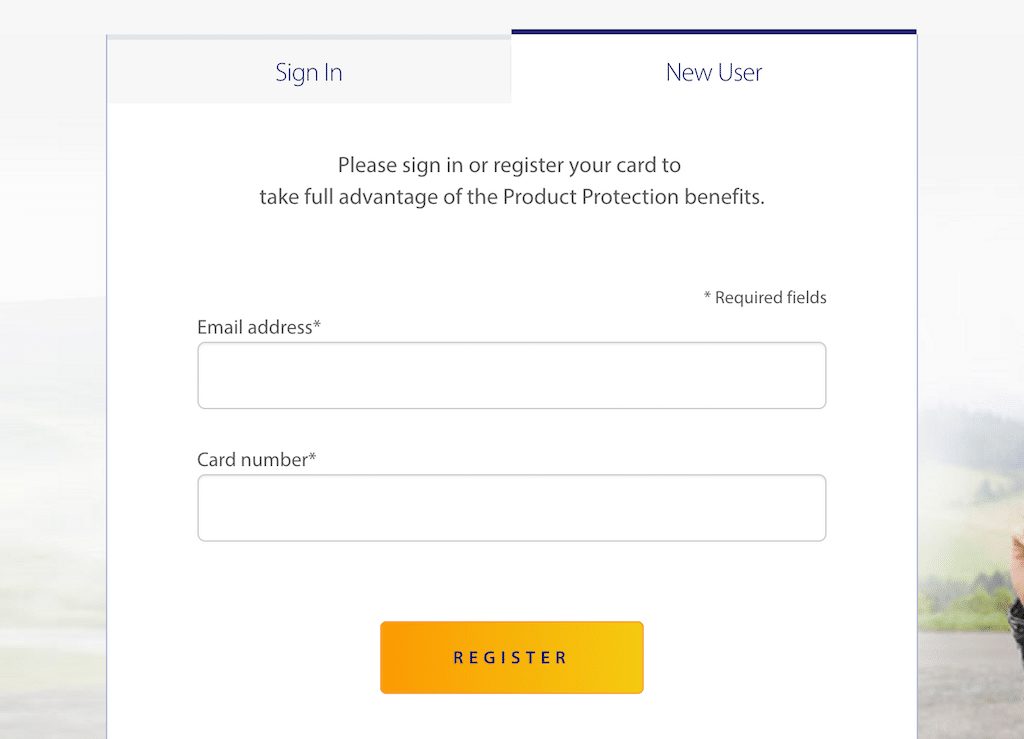This screenshot has width=1024, height=739.
Task: Switch to the Sign In tab
Action: click(309, 72)
